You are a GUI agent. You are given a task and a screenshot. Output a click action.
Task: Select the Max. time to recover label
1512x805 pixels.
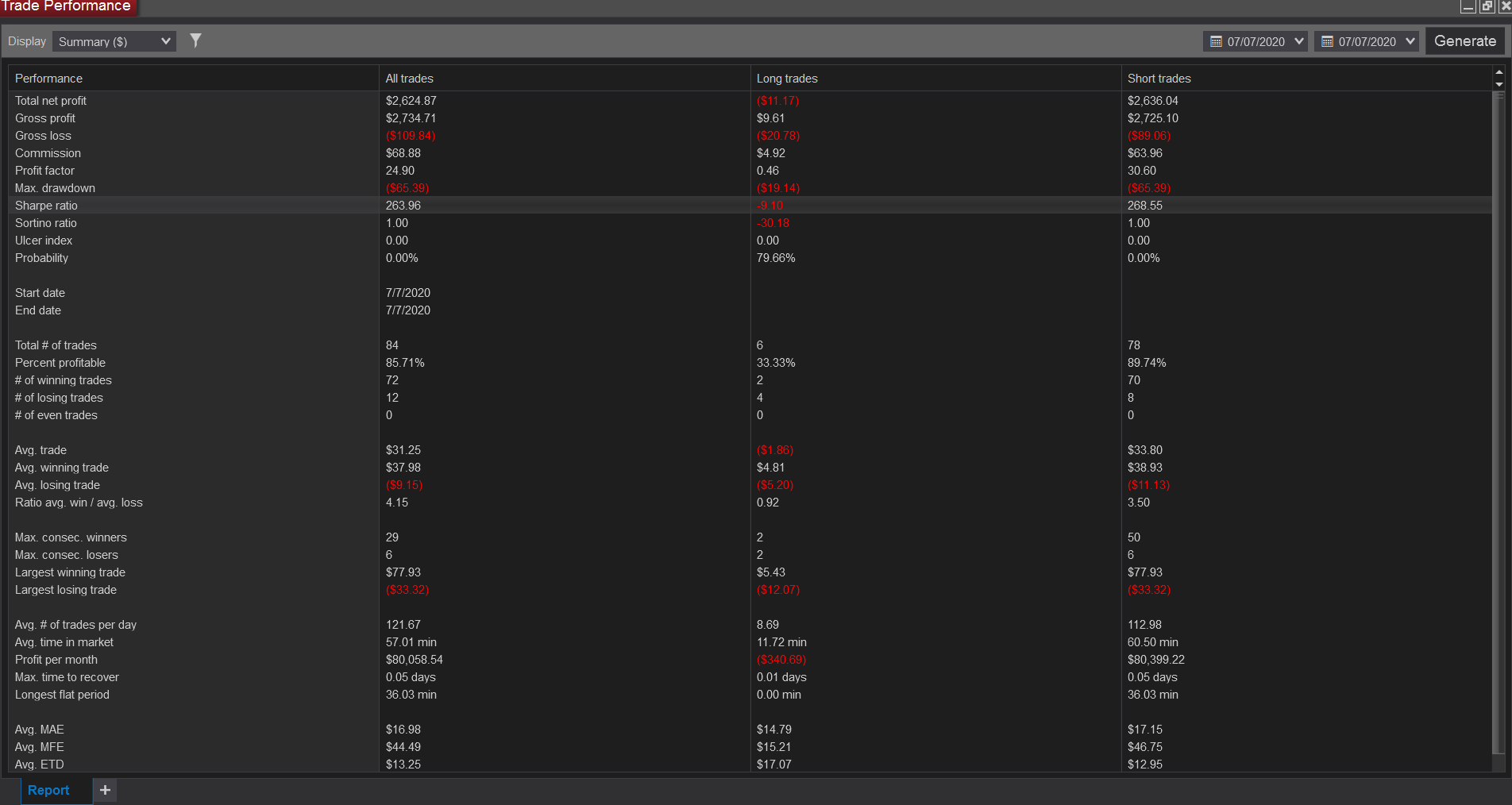coord(67,677)
